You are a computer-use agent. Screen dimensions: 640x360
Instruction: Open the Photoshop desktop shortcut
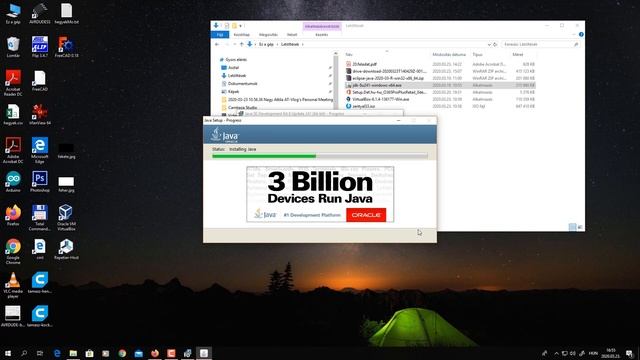pos(40,182)
